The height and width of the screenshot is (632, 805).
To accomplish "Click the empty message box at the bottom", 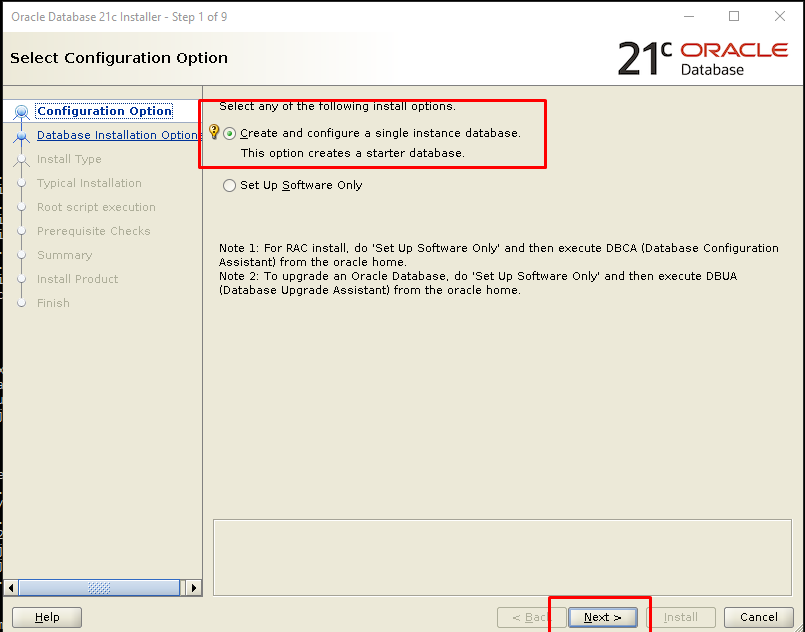I will click(502, 558).
